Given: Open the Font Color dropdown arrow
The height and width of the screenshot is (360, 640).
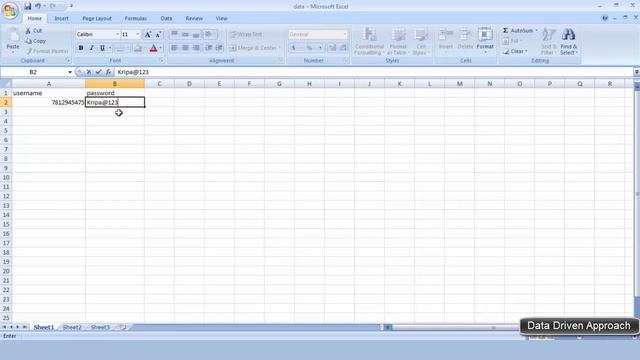Looking at the screenshot, I should (161, 48).
